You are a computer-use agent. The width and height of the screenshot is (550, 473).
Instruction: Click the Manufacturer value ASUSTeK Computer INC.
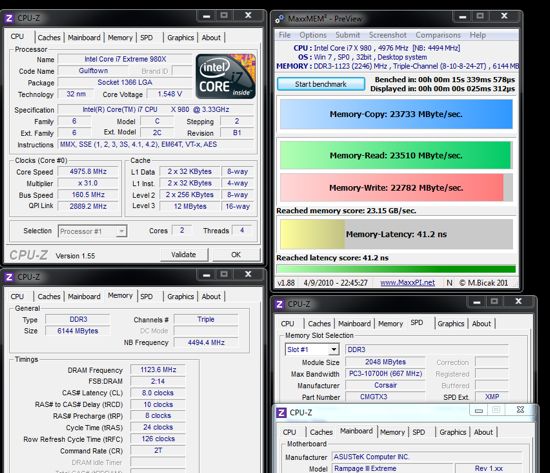pos(427,457)
